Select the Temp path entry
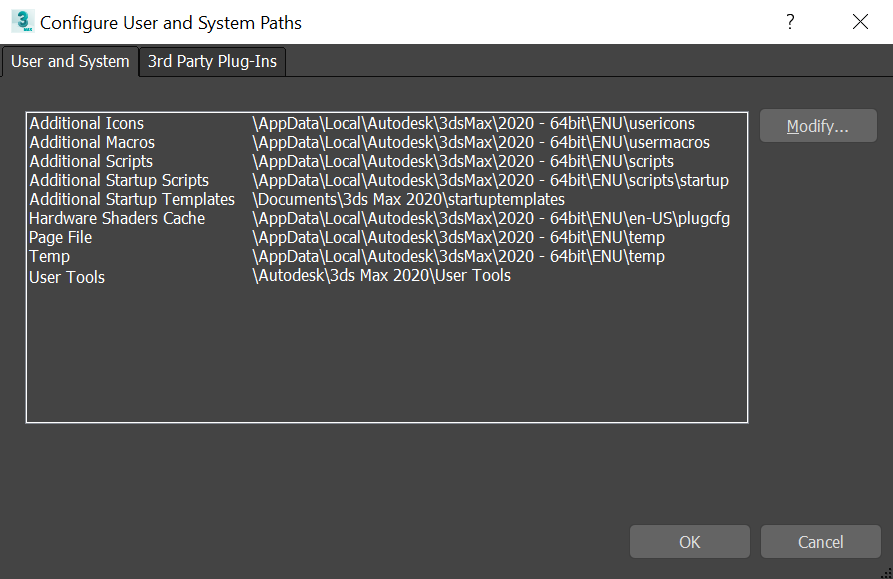 click(50, 257)
